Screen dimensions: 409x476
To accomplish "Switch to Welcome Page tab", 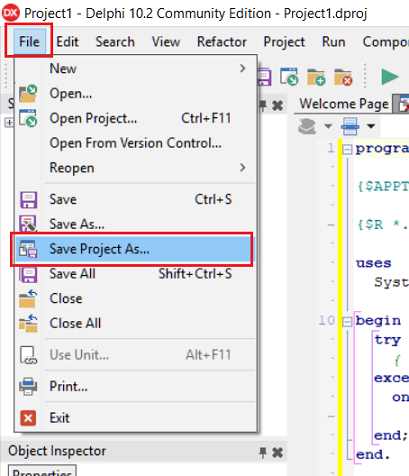I will click(344, 104).
